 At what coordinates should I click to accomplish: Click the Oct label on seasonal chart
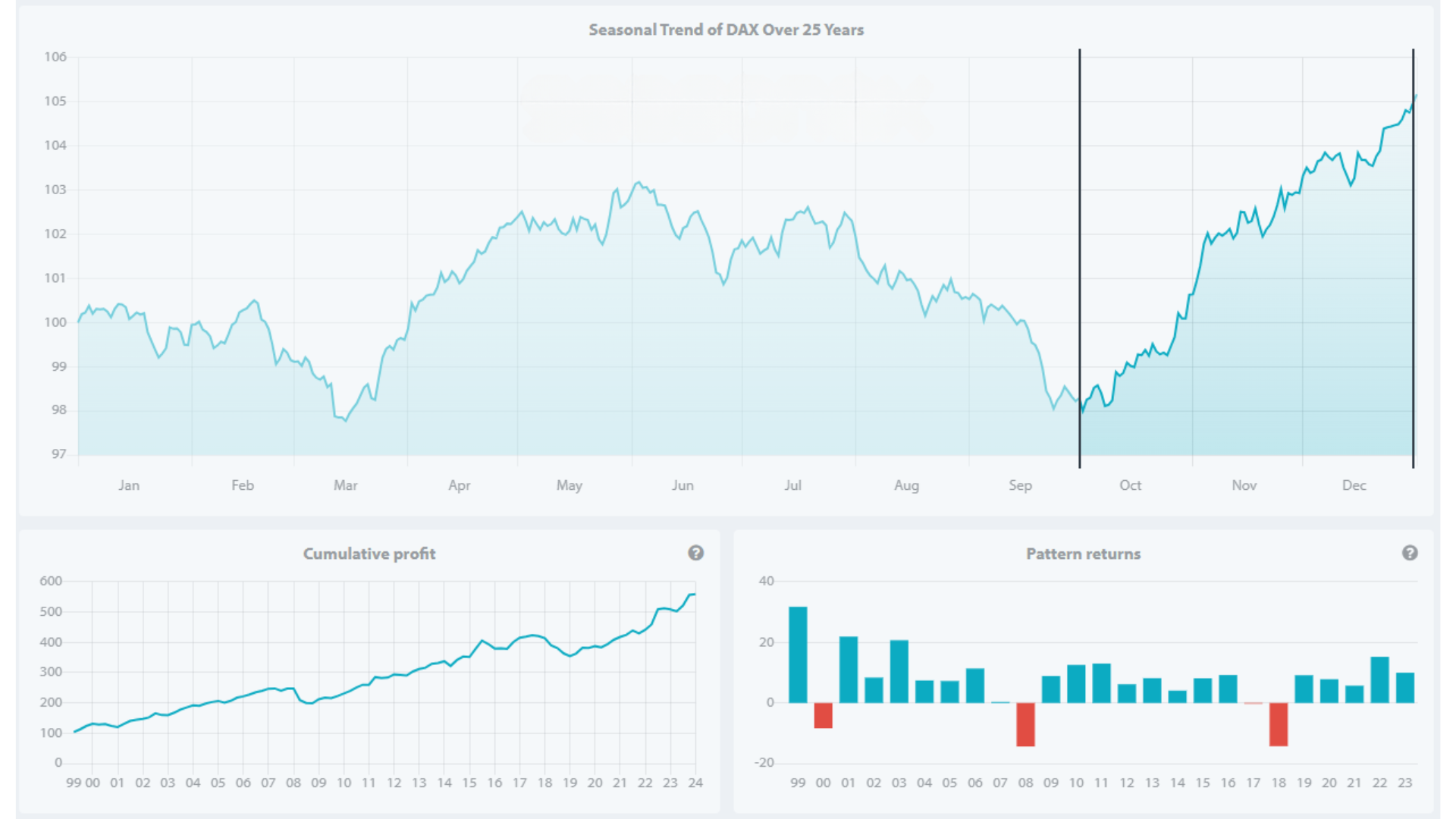tap(1130, 485)
